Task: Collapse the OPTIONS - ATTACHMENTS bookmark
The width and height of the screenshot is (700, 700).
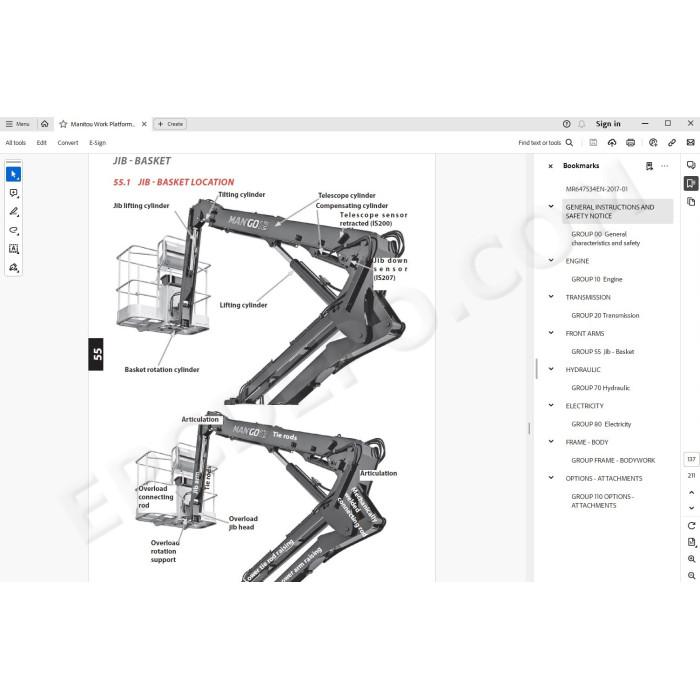Action: [551, 478]
